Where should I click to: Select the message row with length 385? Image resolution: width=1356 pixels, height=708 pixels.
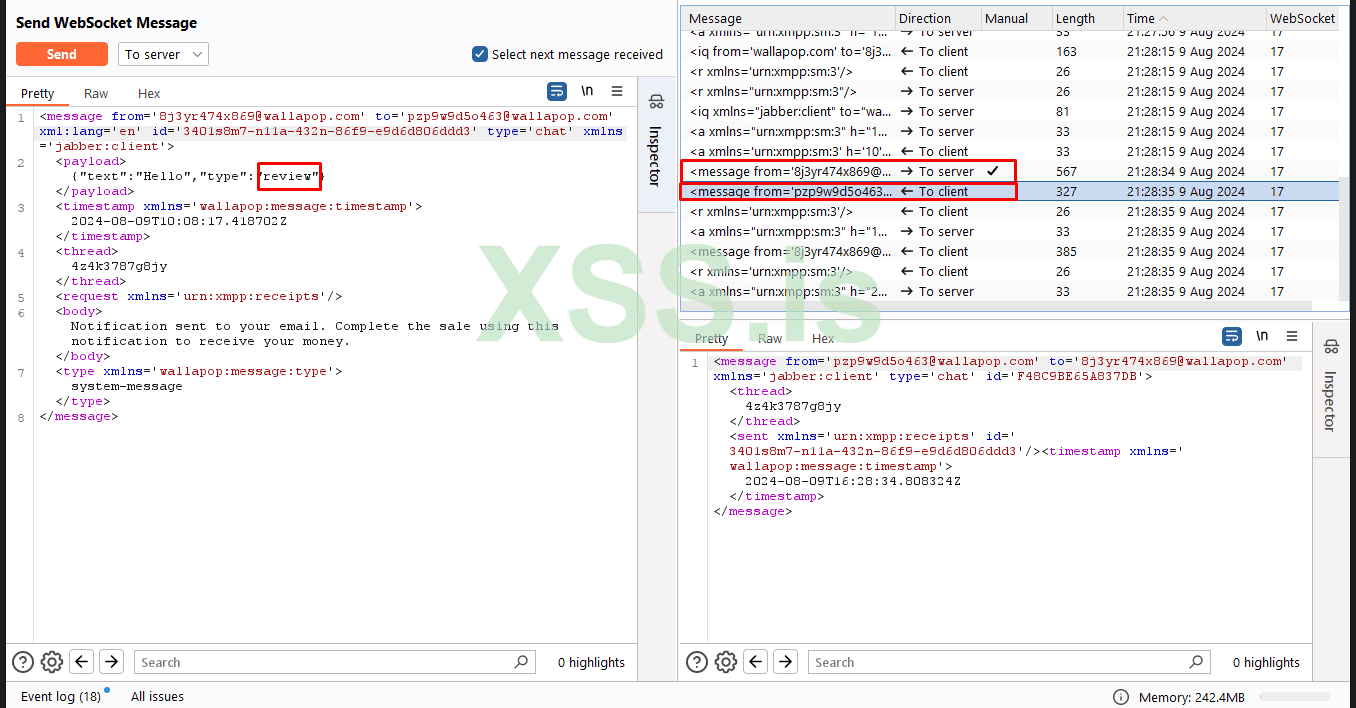tap(1010, 251)
